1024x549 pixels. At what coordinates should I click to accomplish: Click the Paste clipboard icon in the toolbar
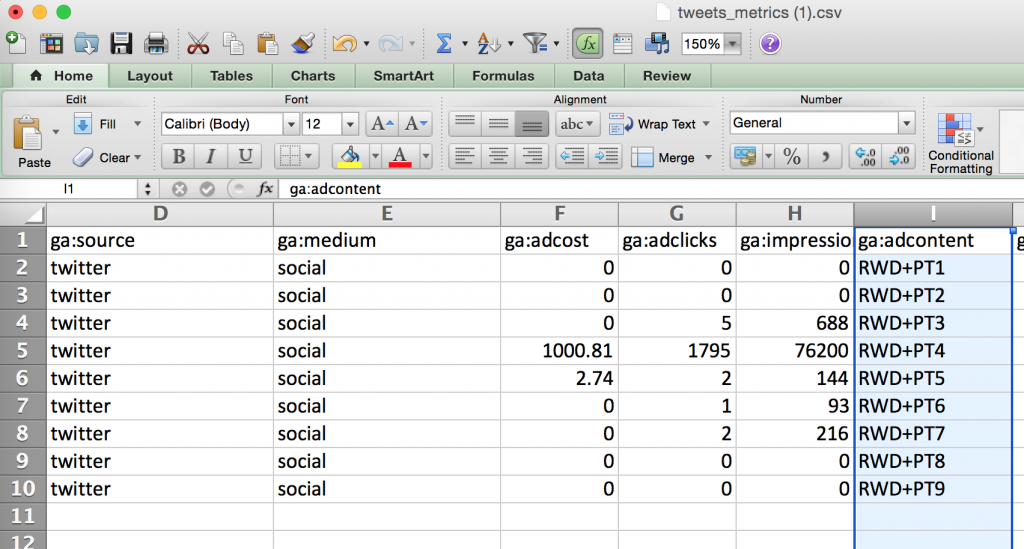coord(268,44)
